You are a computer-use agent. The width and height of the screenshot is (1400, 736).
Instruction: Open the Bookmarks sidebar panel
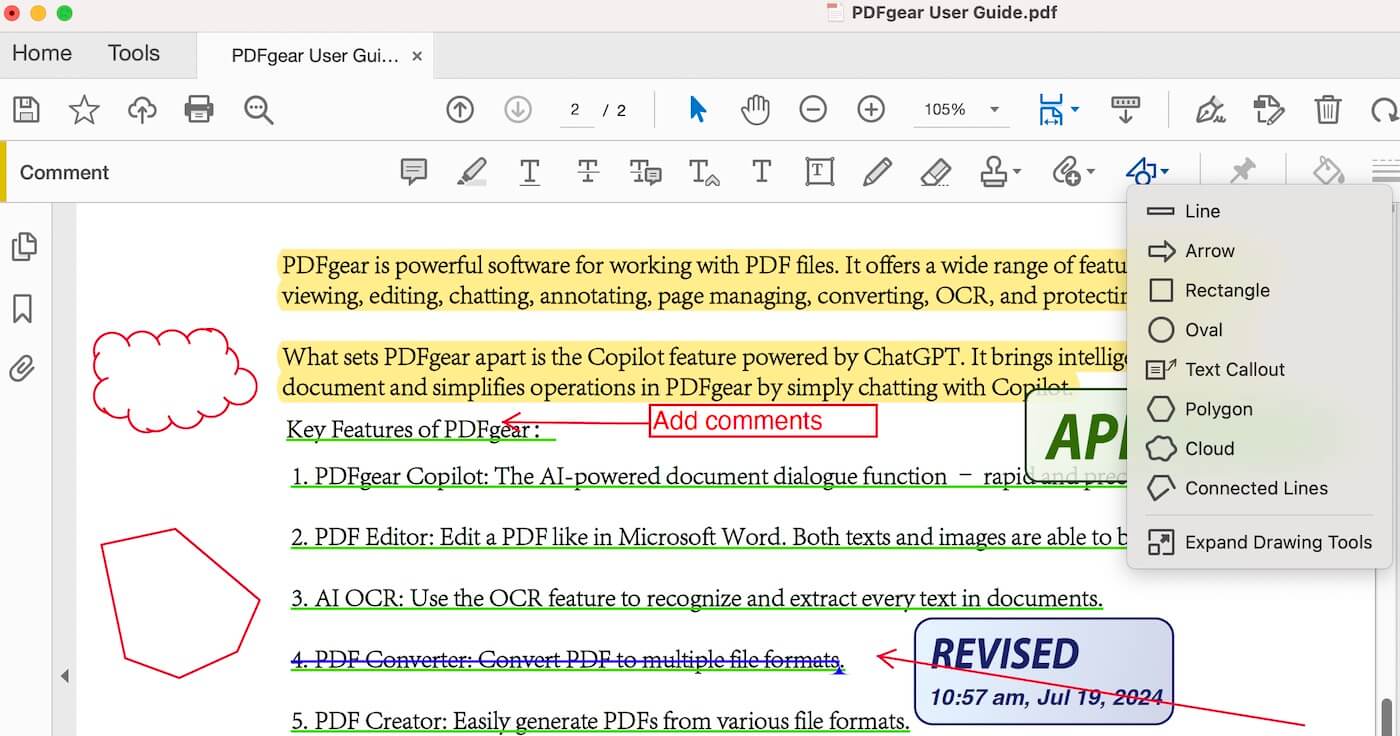24,309
